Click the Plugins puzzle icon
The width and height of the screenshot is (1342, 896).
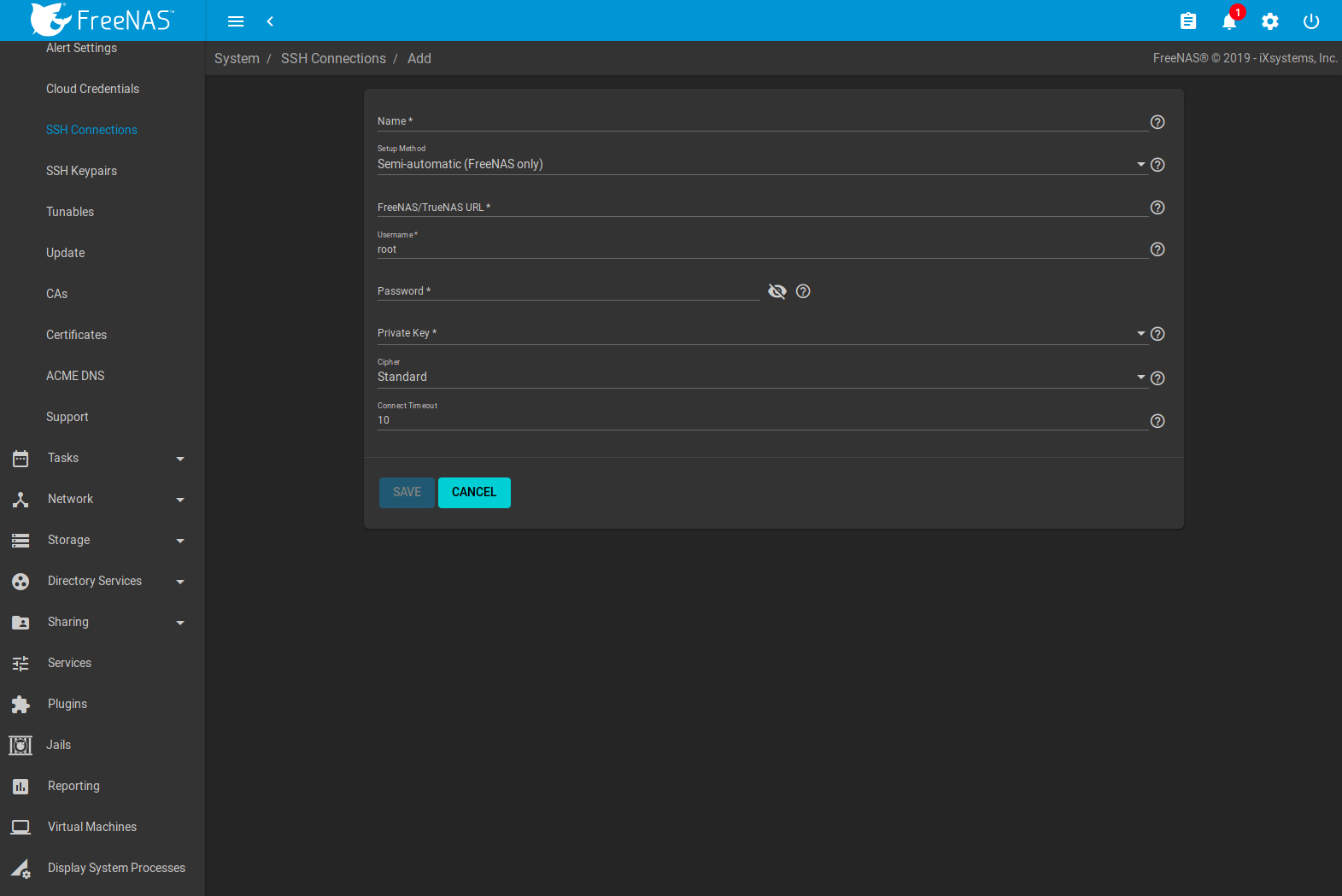[x=21, y=705]
